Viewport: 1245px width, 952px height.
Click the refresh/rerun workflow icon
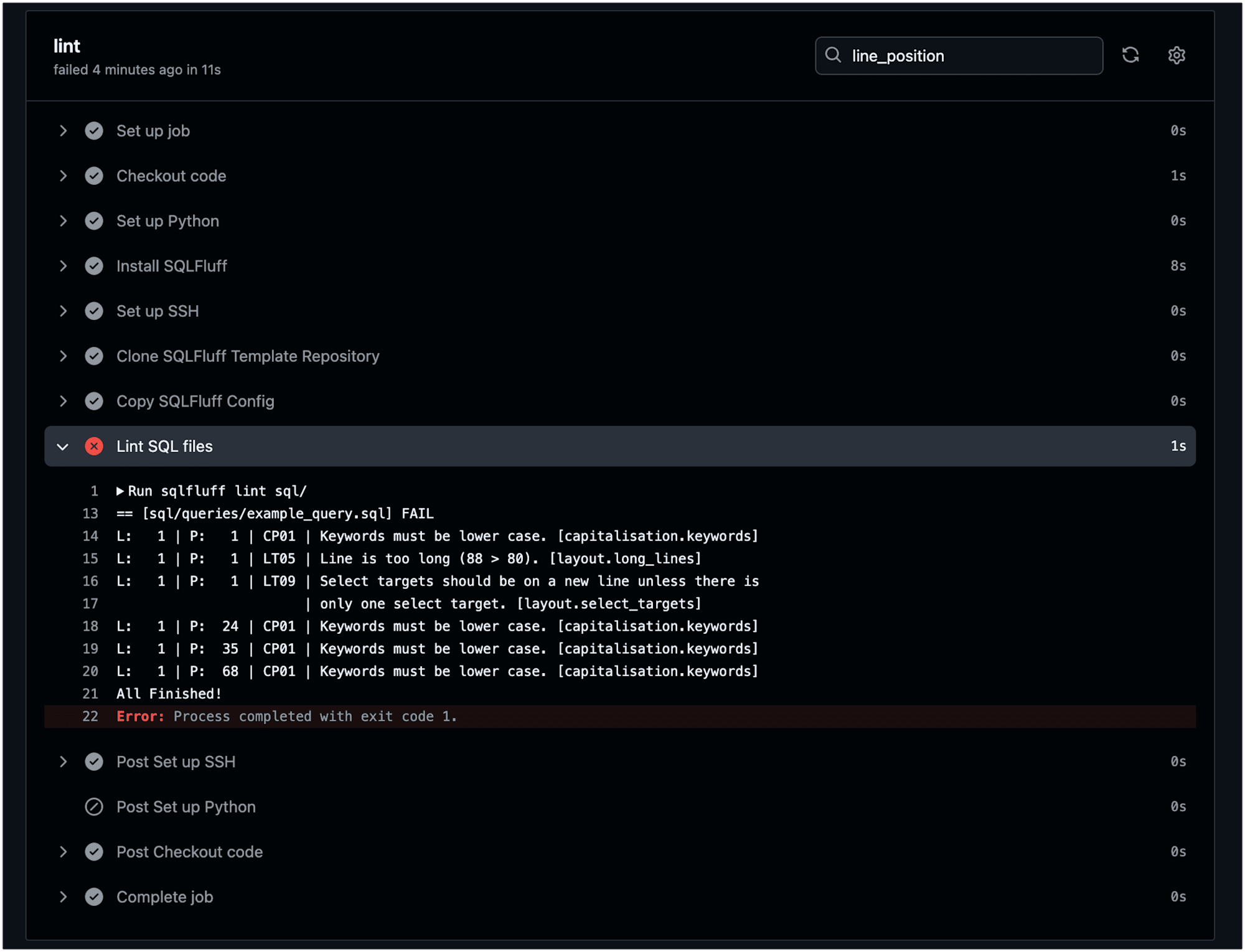[x=1131, y=55]
